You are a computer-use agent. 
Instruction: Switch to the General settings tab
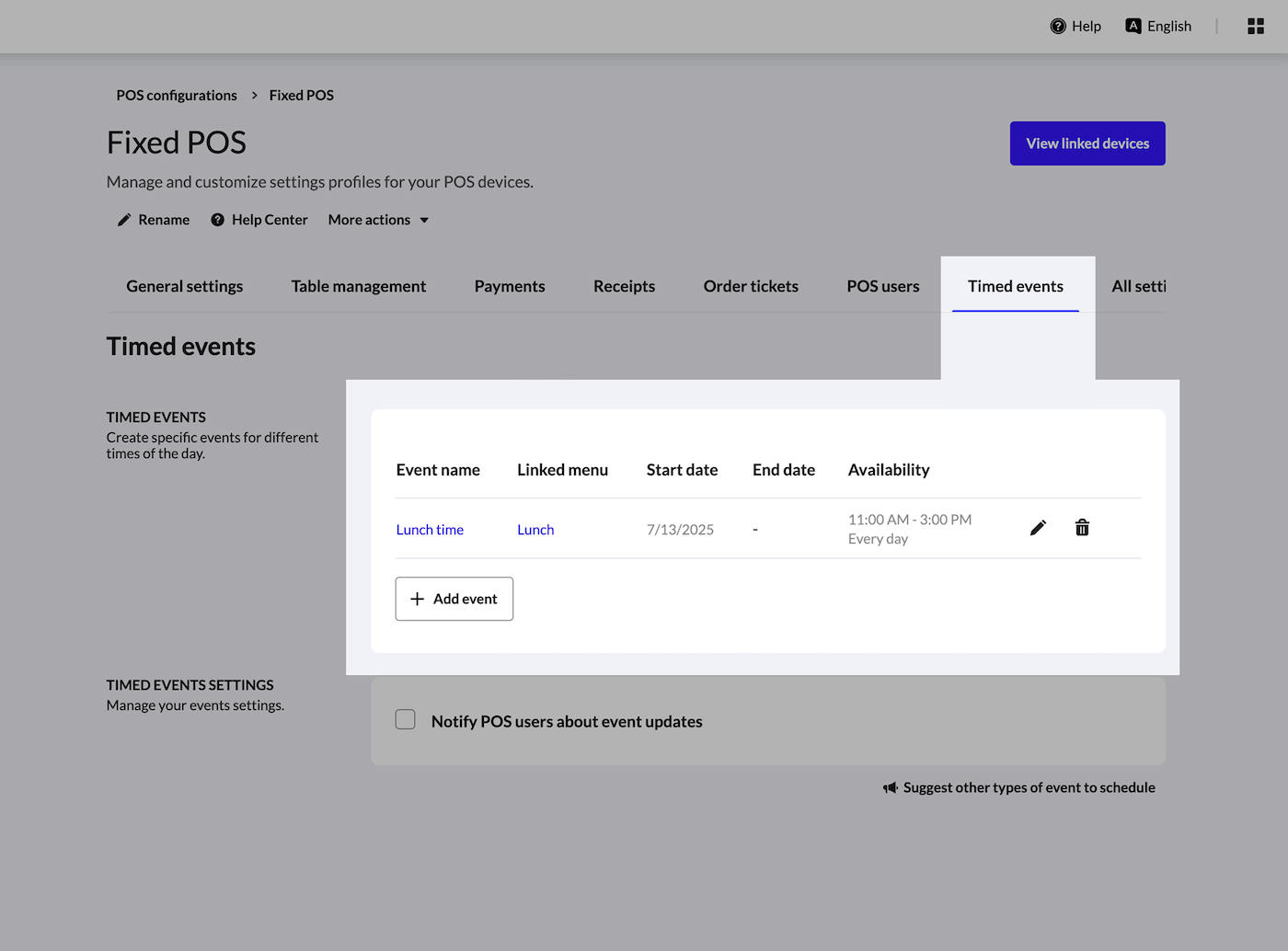tap(185, 287)
